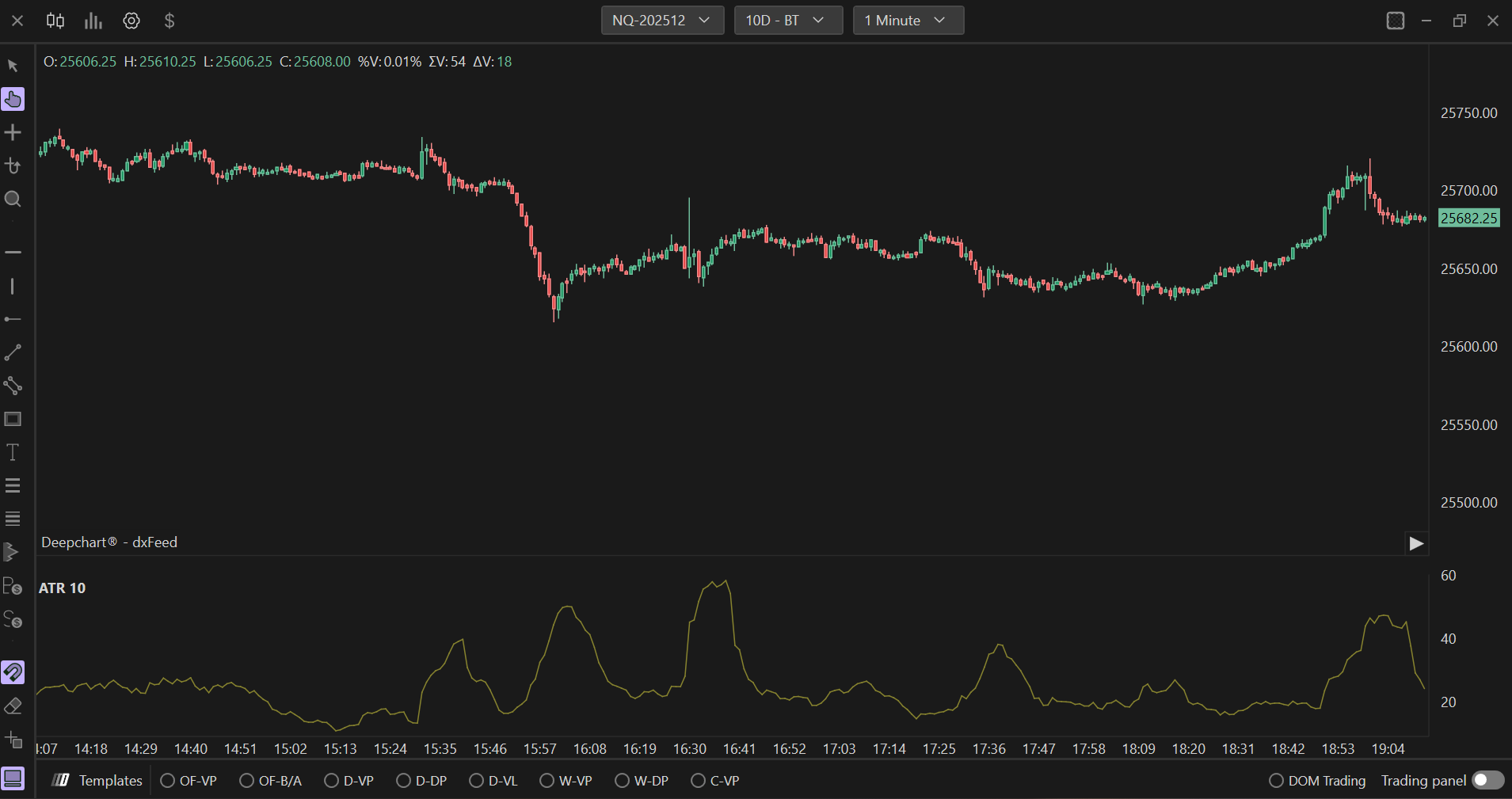Select the eraser tool

(13, 706)
